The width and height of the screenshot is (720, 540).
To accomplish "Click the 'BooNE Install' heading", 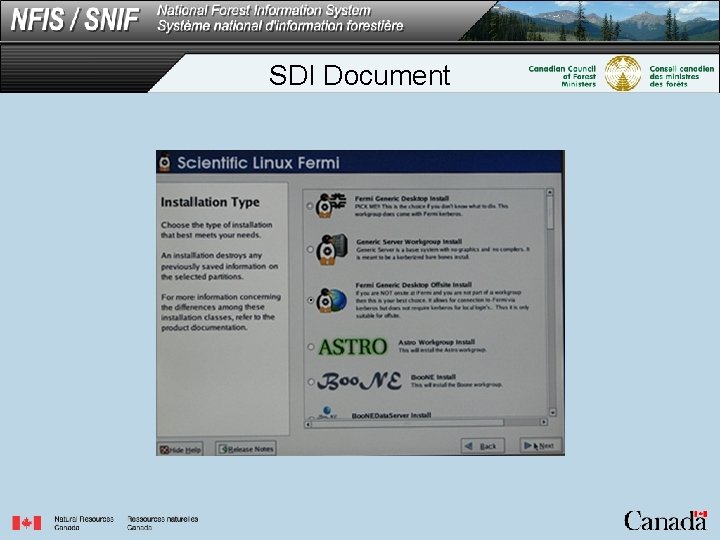I will click(433, 377).
